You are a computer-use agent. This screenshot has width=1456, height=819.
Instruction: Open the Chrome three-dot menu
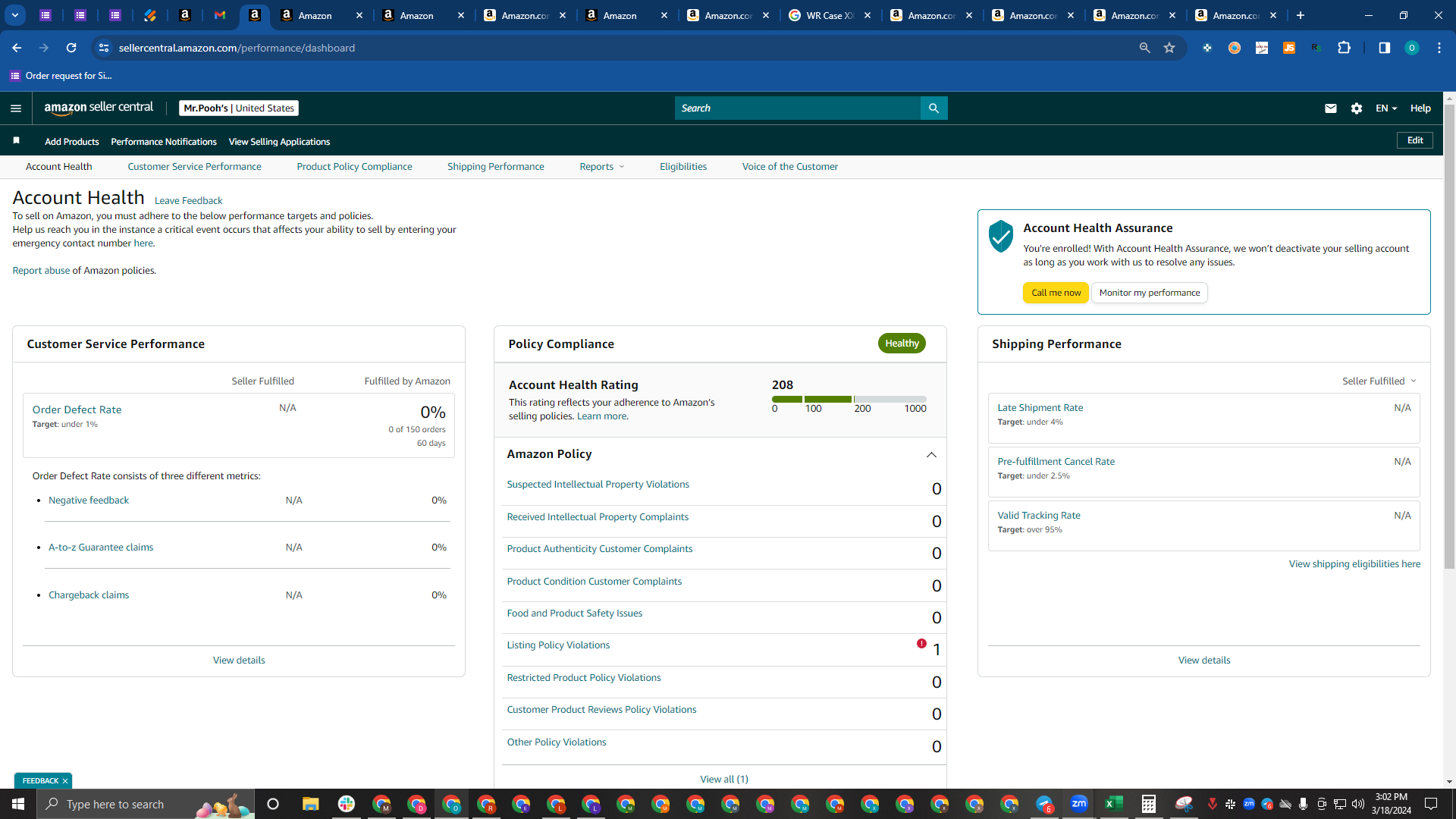[1439, 48]
